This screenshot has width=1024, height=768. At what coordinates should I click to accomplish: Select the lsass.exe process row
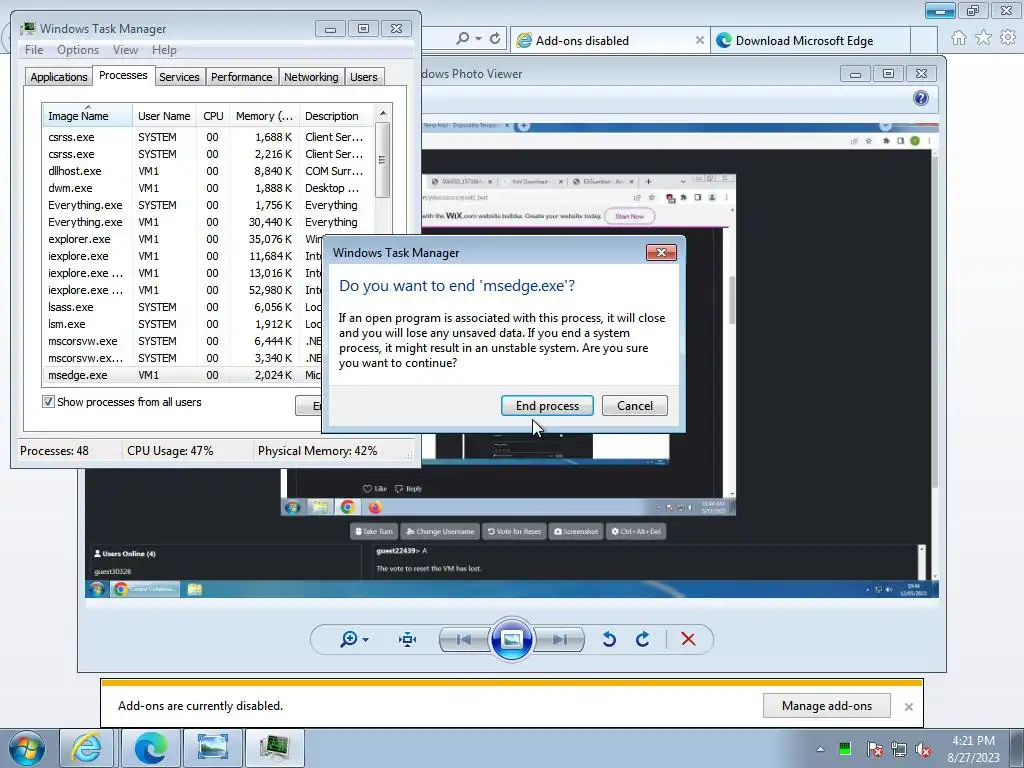pyautogui.click(x=183, y=307)
